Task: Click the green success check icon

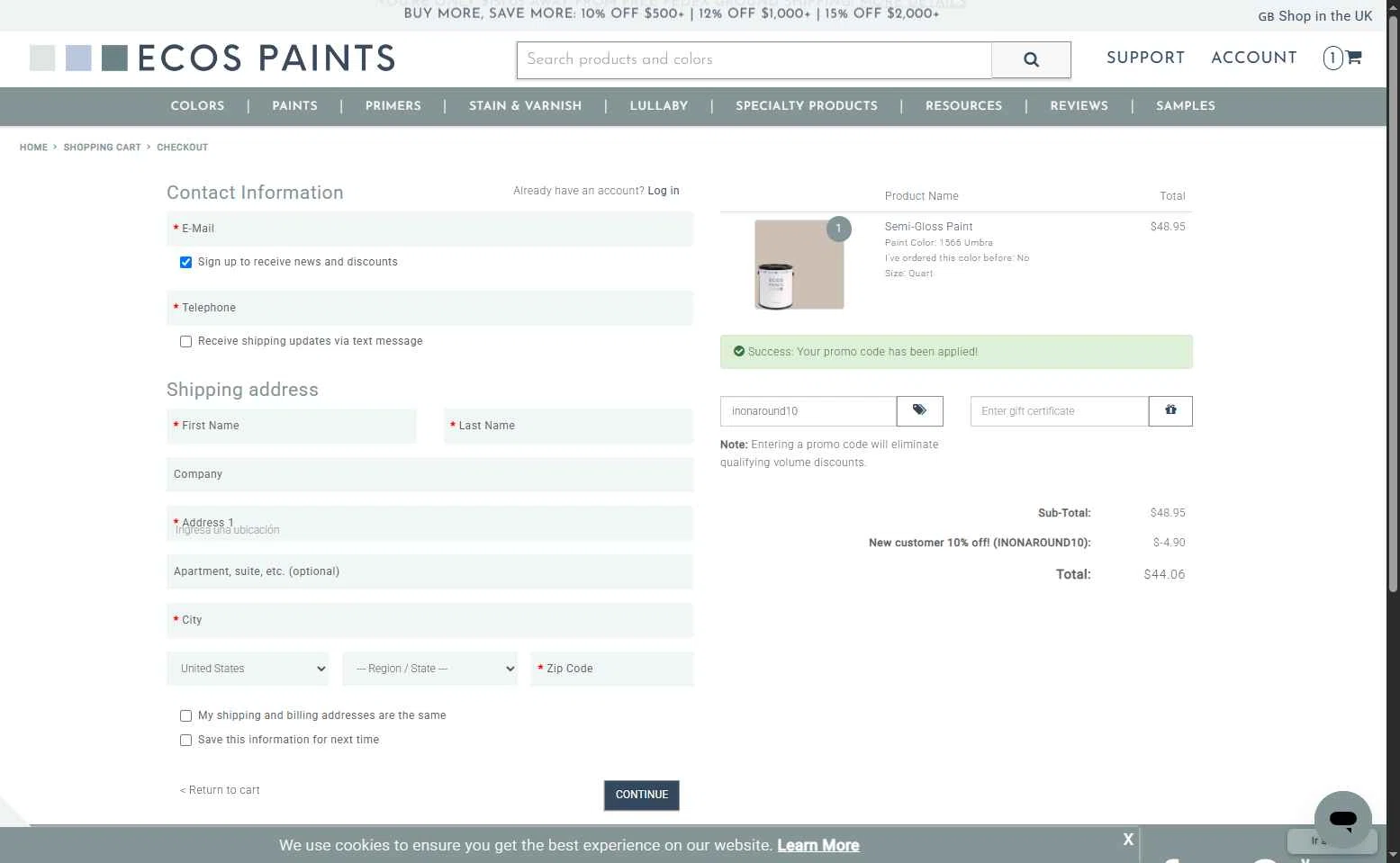Action: click(739, 352)
